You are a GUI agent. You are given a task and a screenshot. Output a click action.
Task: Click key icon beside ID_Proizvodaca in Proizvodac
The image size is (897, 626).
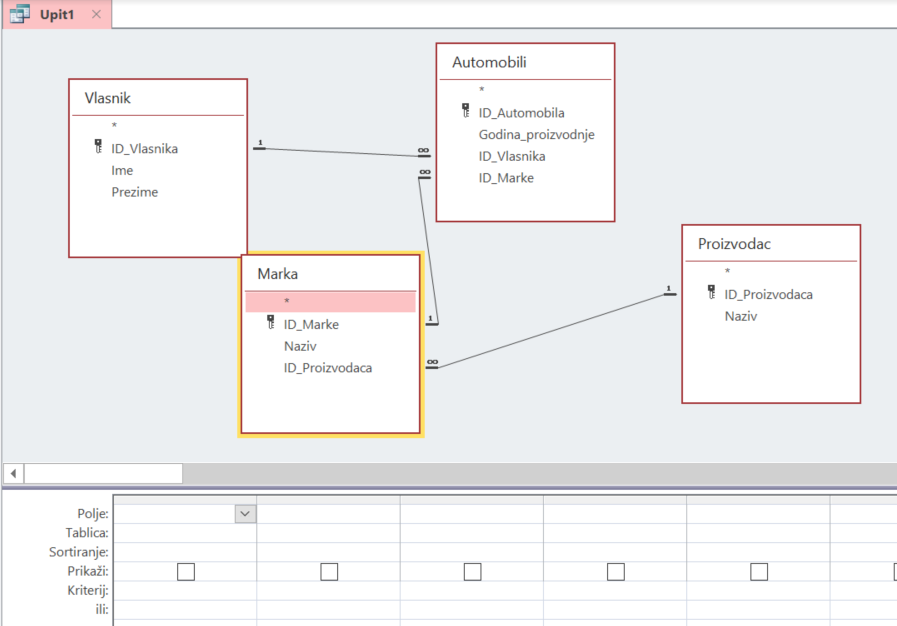pyautogui.click(x=711, y=293)
